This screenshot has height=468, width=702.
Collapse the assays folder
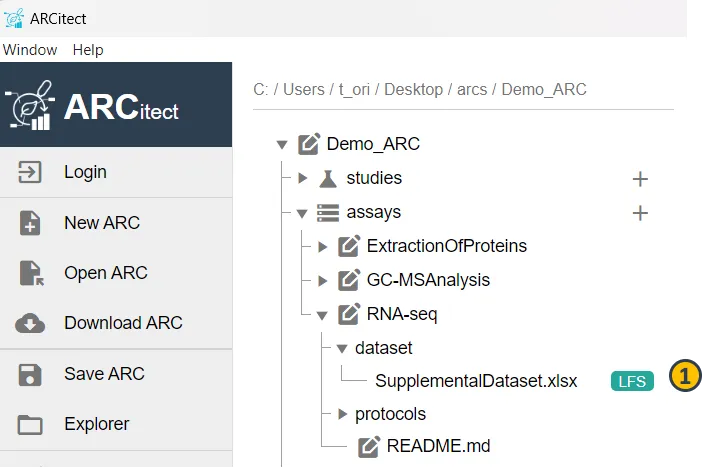coord(302,213)
